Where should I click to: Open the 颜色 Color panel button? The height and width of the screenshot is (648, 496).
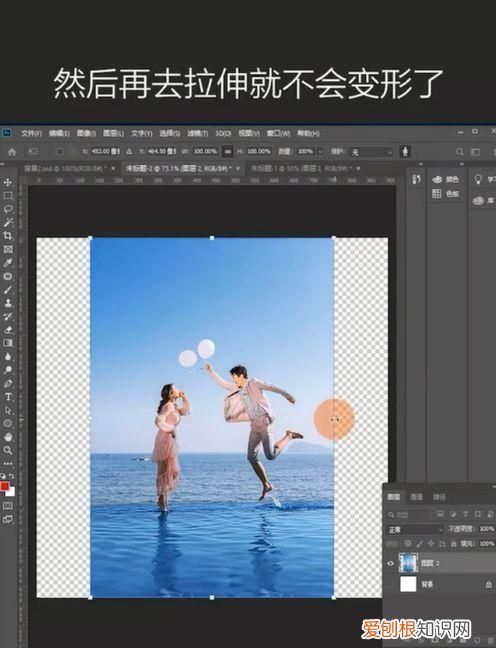click(446, 179)
